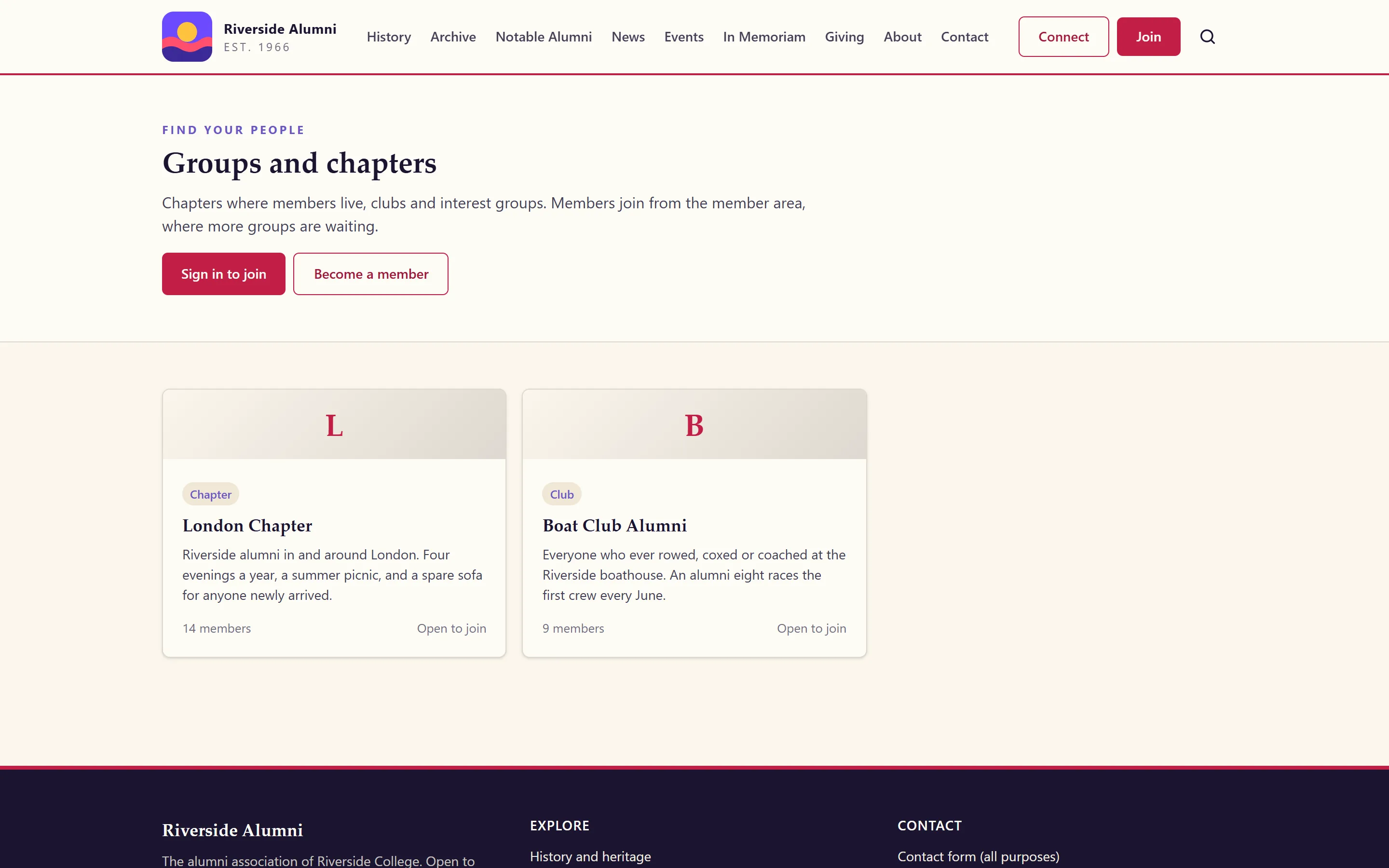
Task: Click the B thumbnail banner
Action: (694, 425)
